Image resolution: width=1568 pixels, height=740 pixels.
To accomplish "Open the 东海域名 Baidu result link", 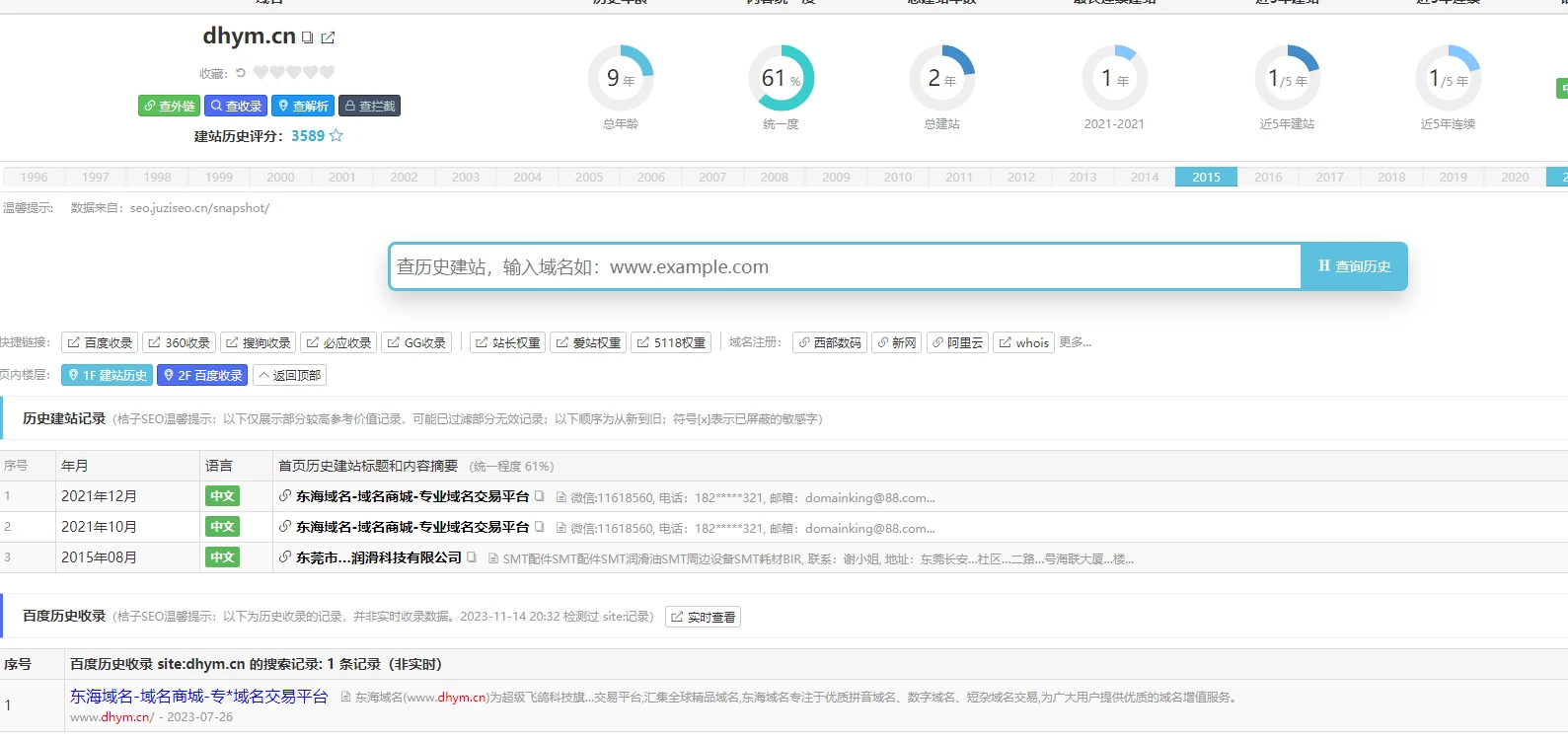I will 198,697.
